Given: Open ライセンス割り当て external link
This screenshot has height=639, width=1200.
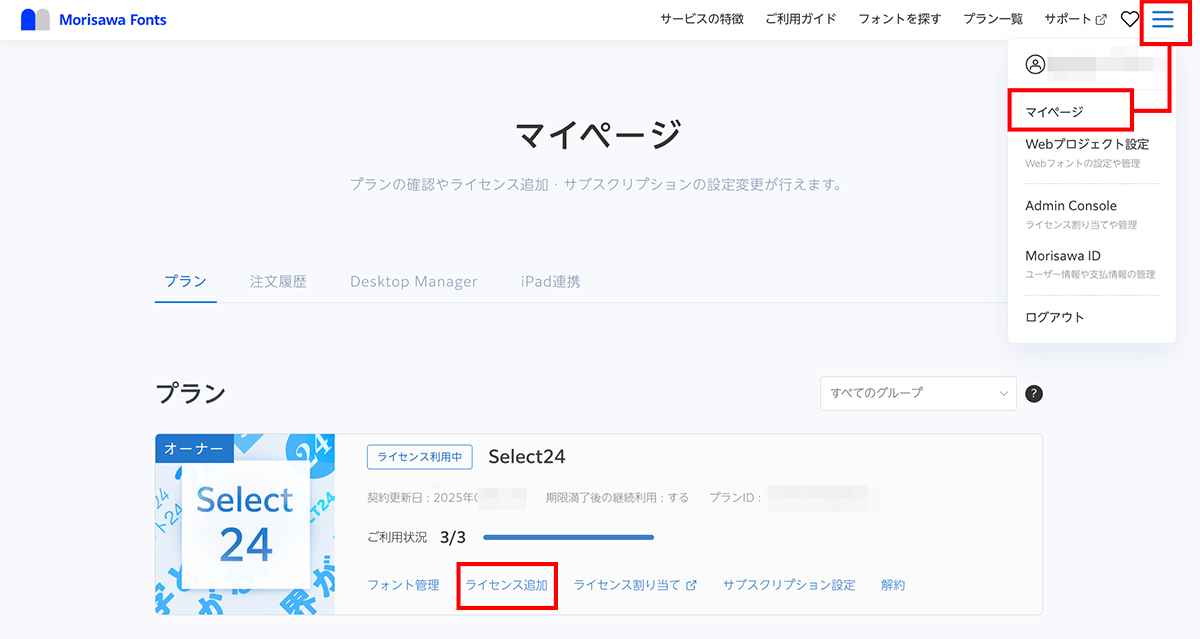Looking at the screenshot, I should click(x=635, y=585).
